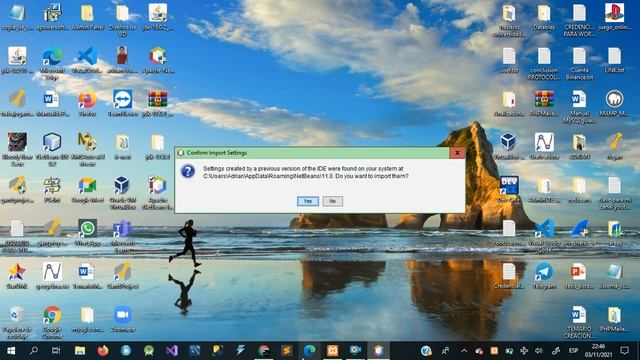Close the Confirm Import Settings dialog
Screen dimensions: 640x360
coord(457,153)
